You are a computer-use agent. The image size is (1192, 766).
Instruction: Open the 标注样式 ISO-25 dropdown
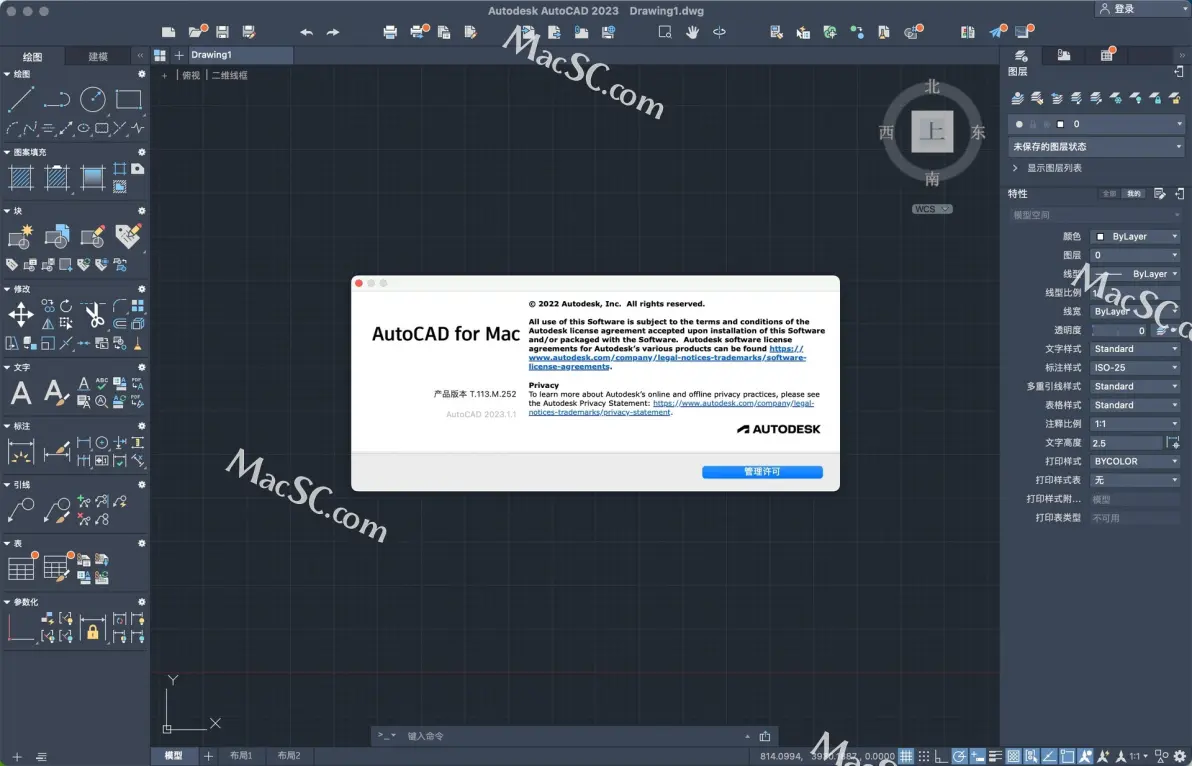(1135, 368)
